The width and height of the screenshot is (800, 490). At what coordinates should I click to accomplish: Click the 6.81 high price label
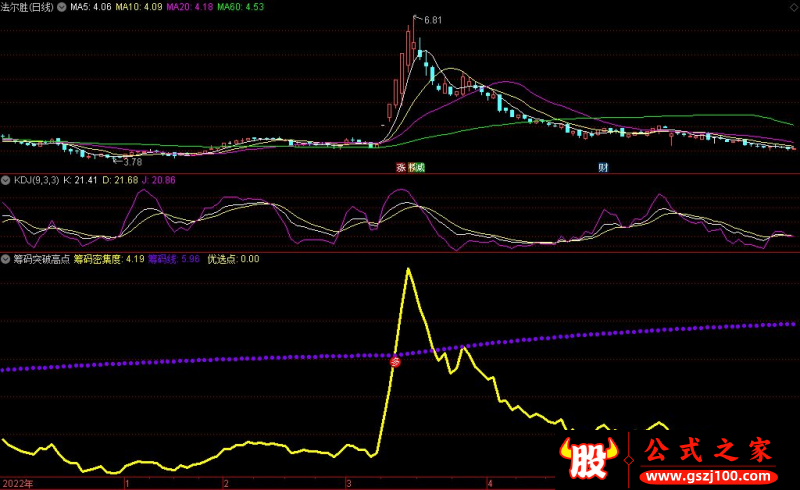433,20
